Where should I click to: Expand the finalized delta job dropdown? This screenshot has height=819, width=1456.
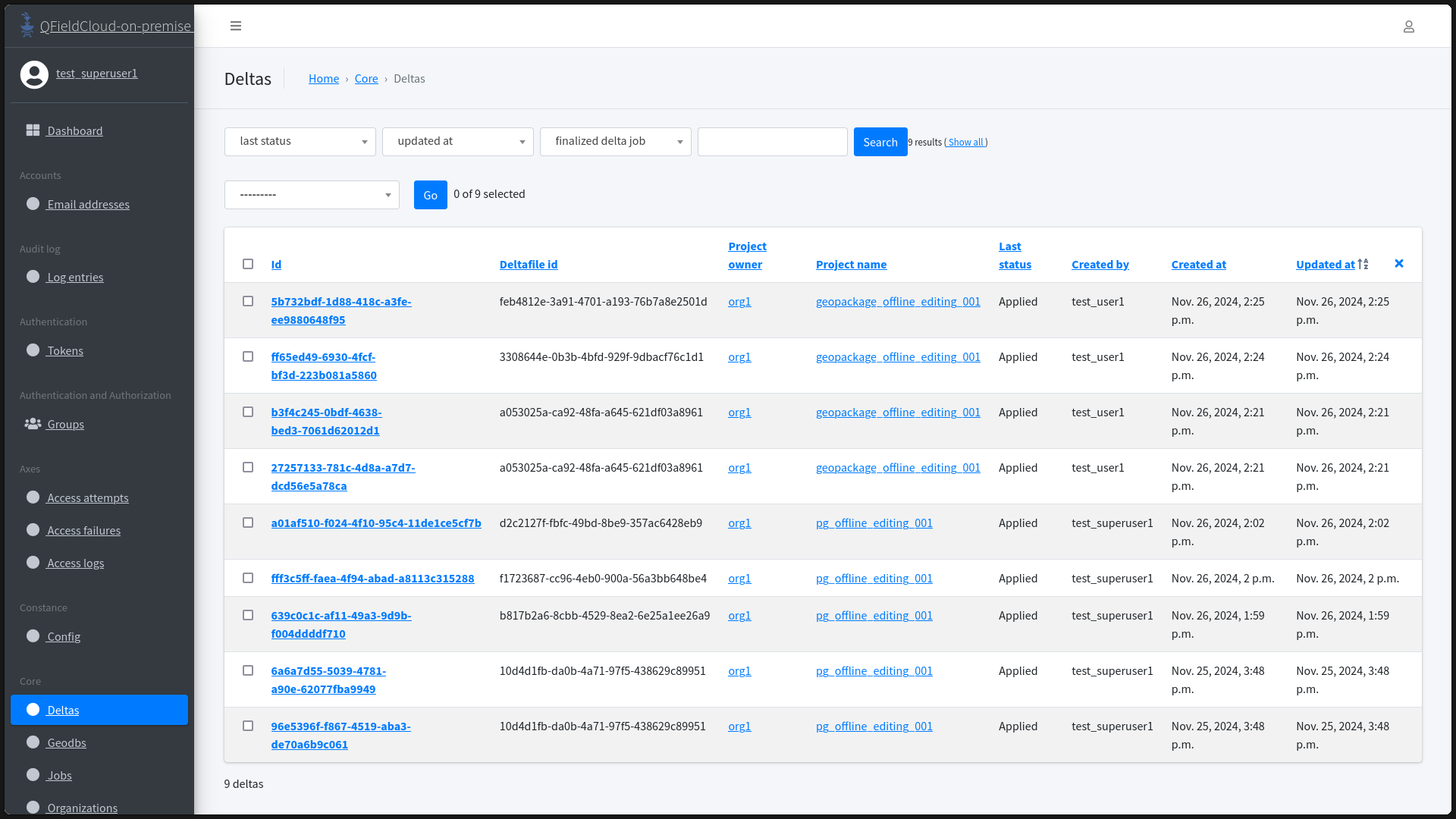click(615, 142)
